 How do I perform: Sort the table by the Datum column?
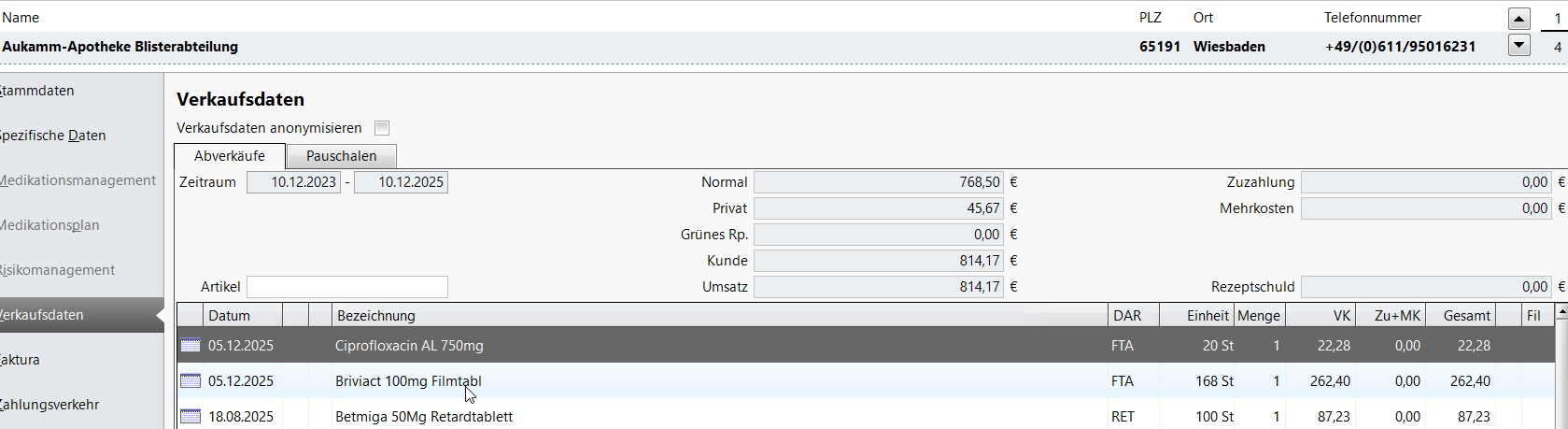point(242,316)
